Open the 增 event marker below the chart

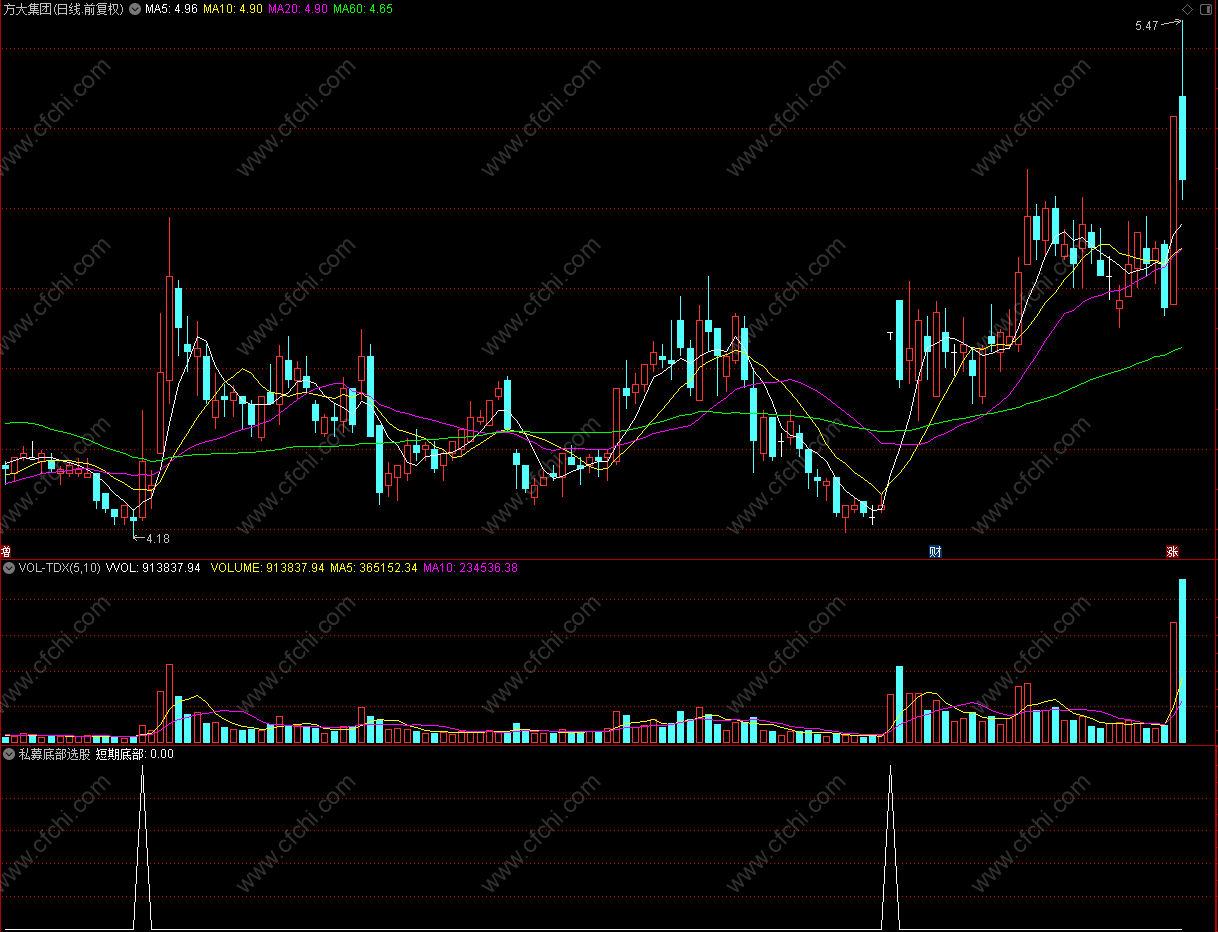6,551
